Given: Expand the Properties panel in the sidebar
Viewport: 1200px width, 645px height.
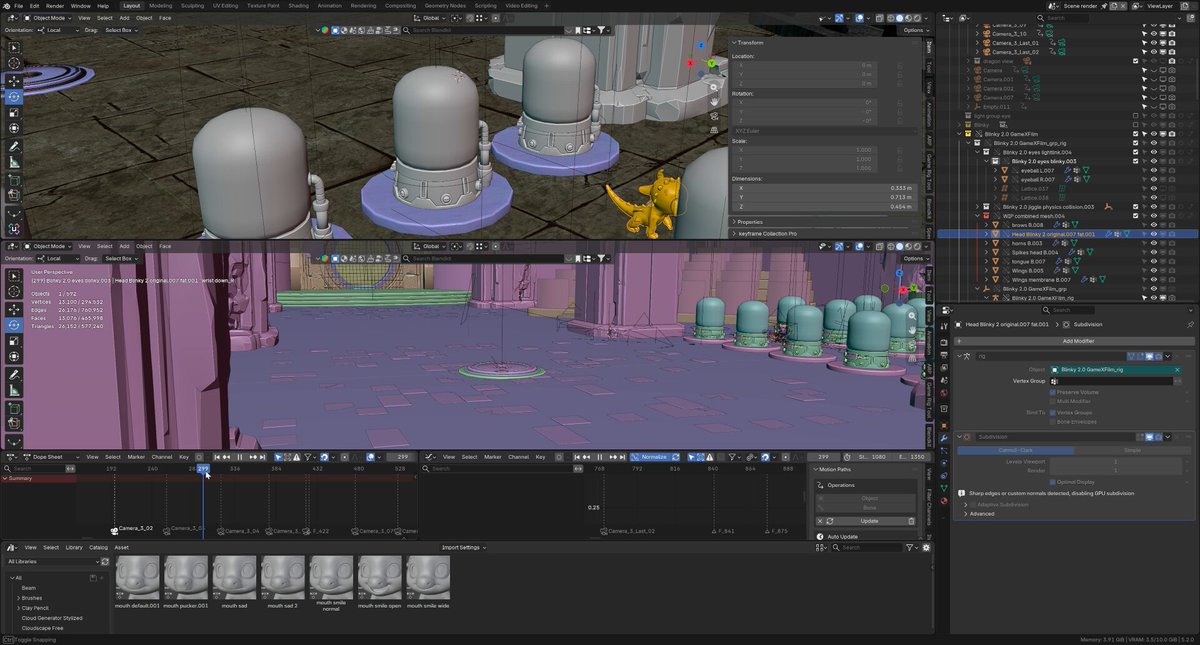Looking at the screenshot, I should click(750, 222).
